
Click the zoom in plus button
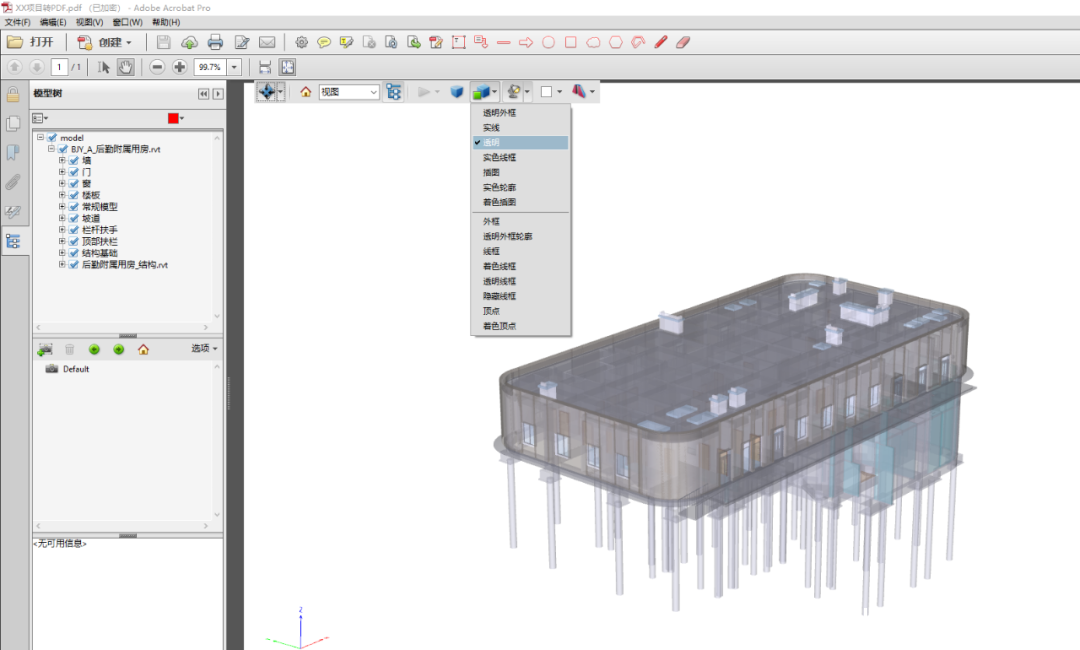tap(180, 67)
